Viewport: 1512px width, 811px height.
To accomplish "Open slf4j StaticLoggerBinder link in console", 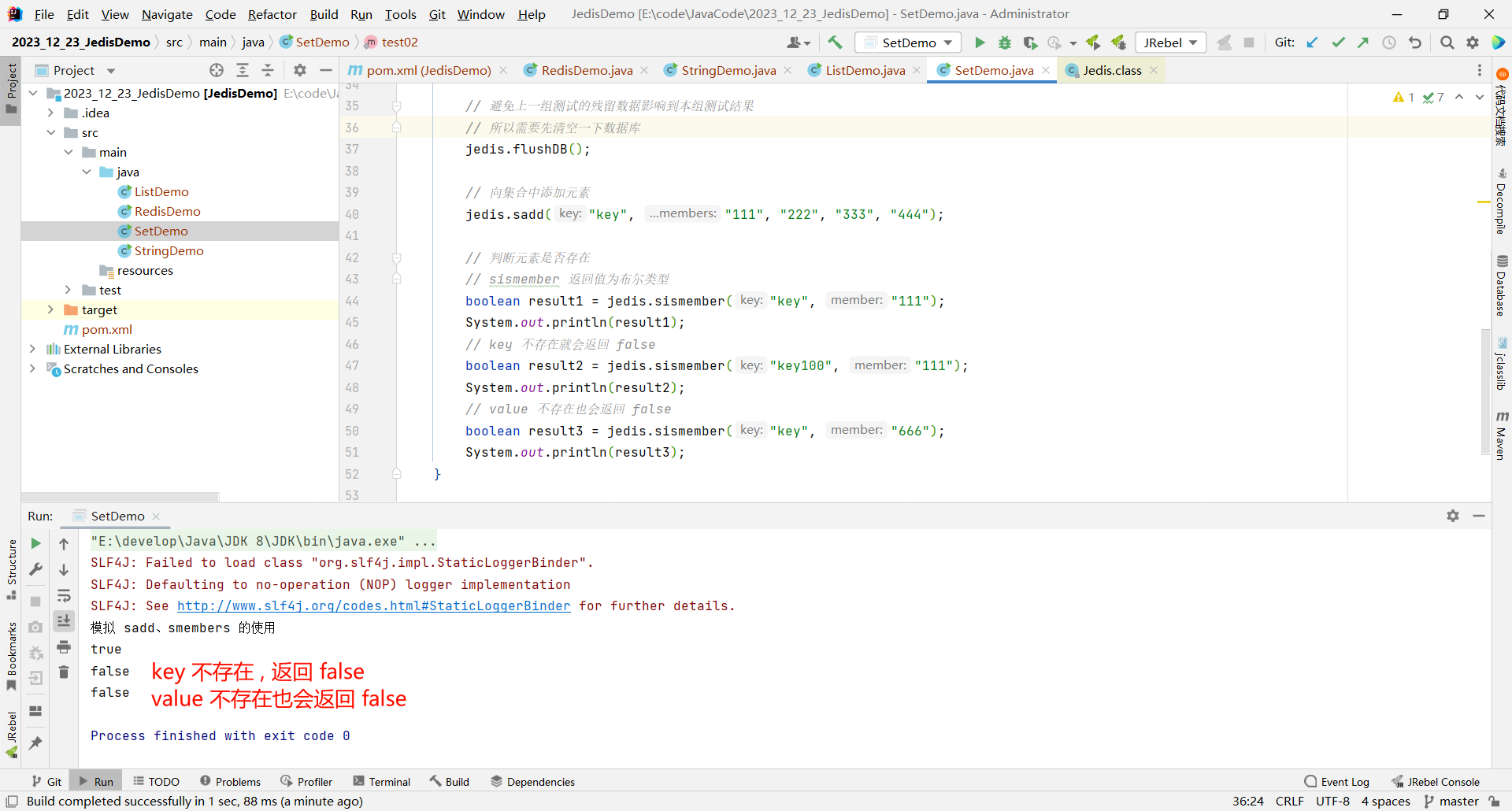I will point(373,605).
